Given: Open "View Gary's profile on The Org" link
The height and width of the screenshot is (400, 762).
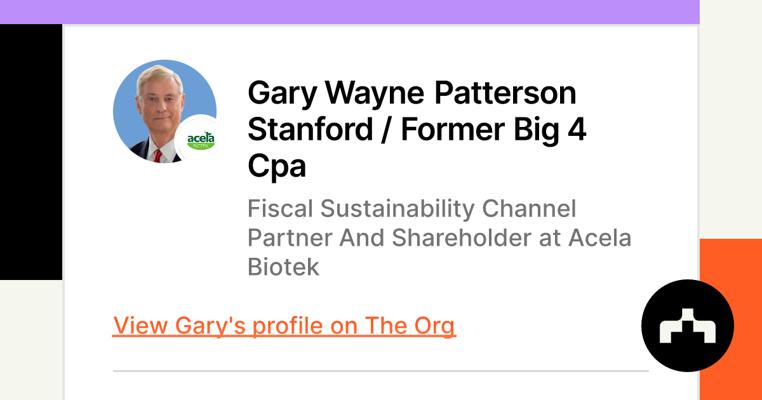Looking at the screenshot, I should [x=284, y=326].
